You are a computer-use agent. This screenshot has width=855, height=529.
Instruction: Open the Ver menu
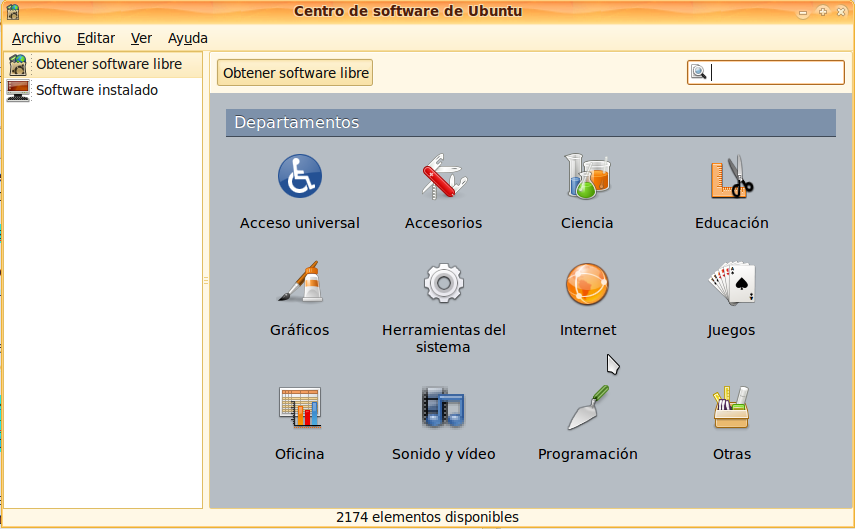[x=141, y=38]
